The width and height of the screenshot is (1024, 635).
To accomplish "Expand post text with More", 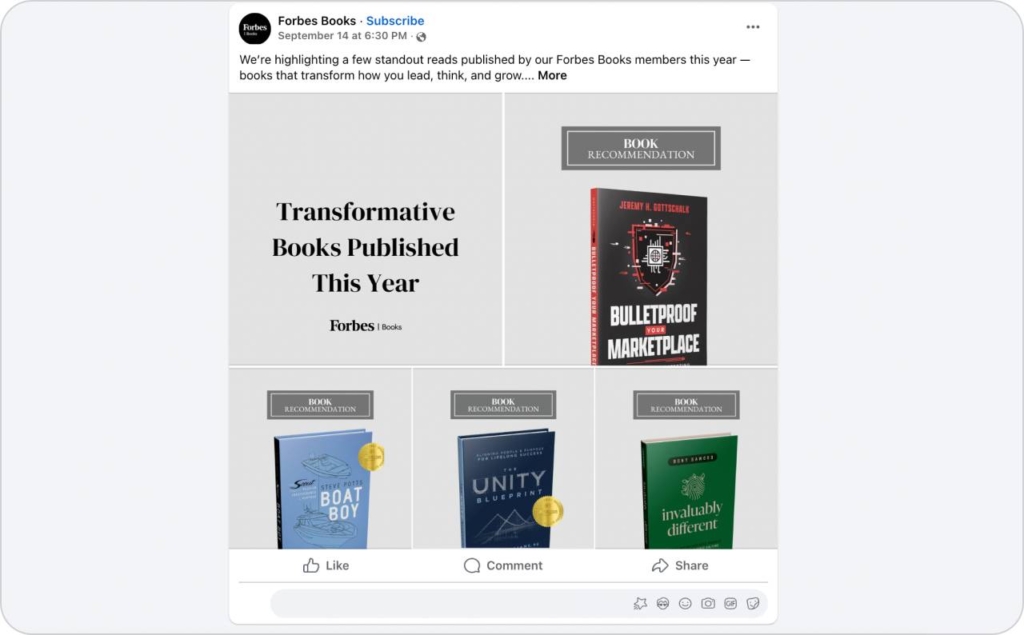I will click(x=552, y=75).
